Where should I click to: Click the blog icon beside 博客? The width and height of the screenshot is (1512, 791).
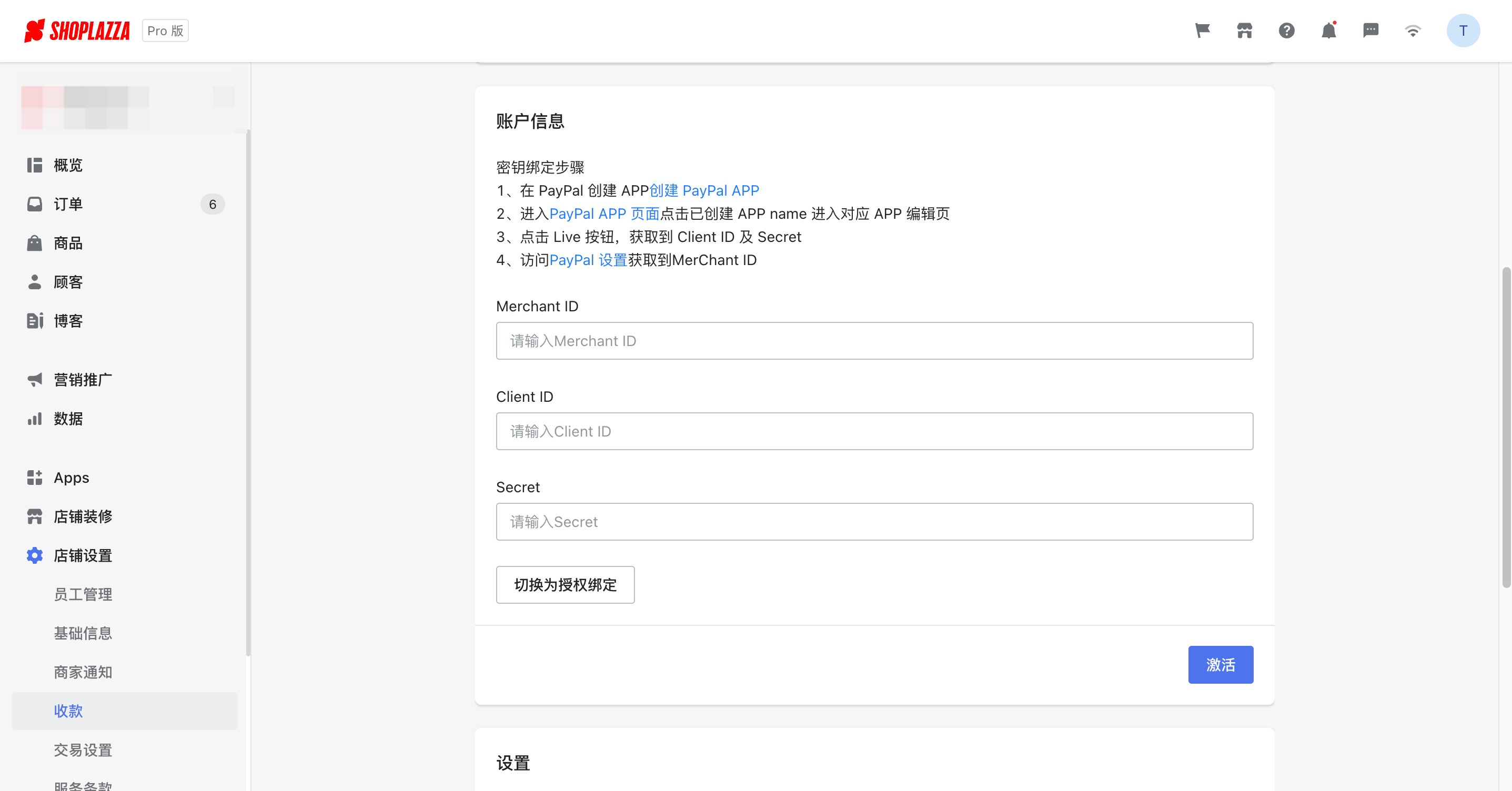[x=35, y=321]
